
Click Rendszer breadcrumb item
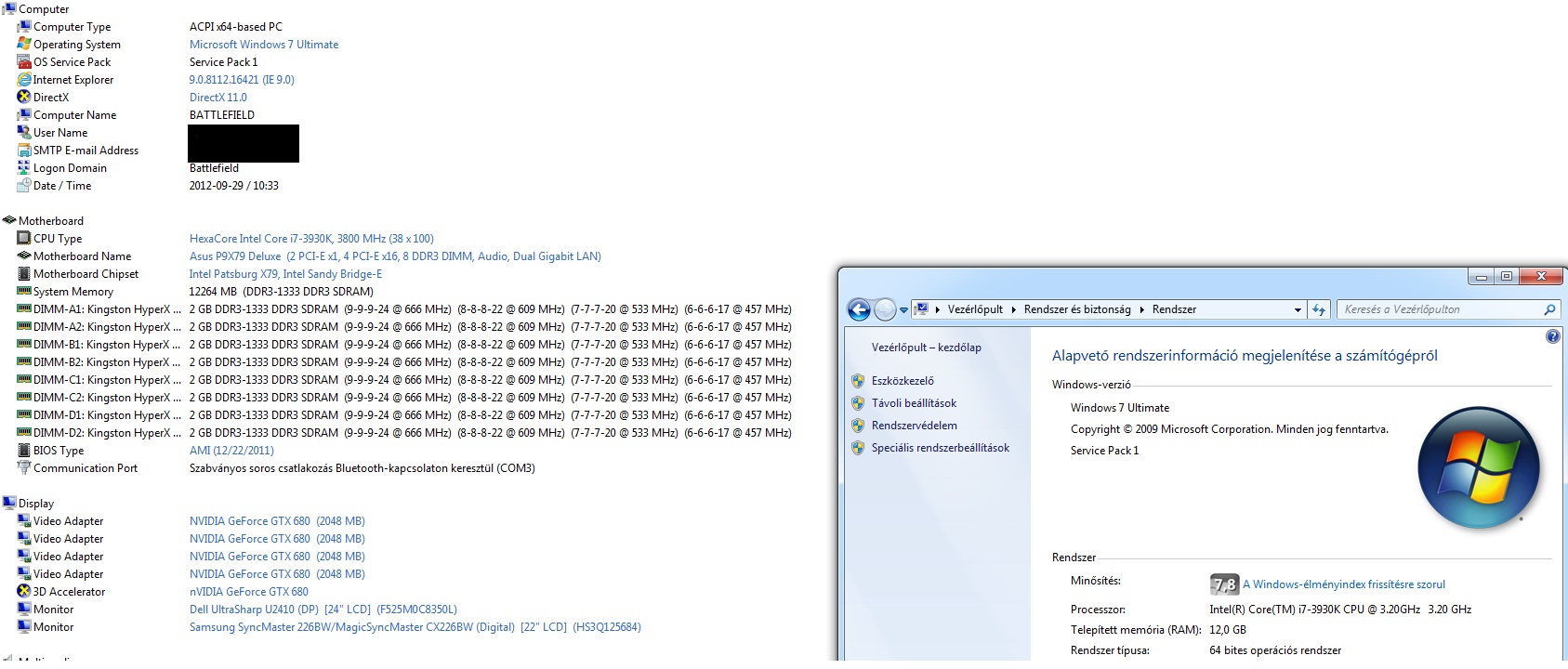1174,309
